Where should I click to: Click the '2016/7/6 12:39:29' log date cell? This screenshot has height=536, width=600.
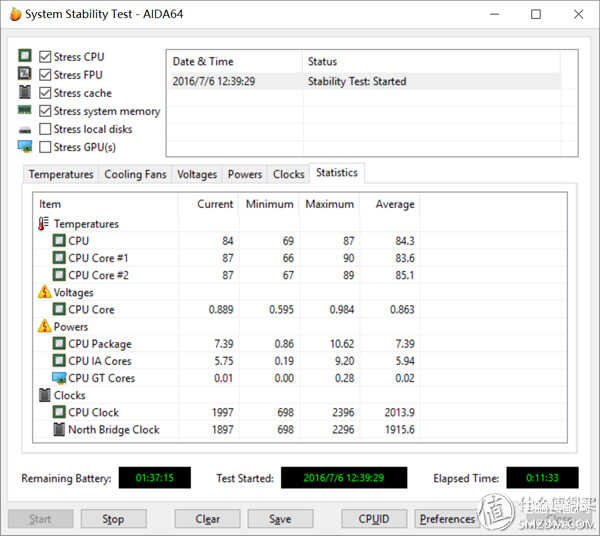coord(214,81)
